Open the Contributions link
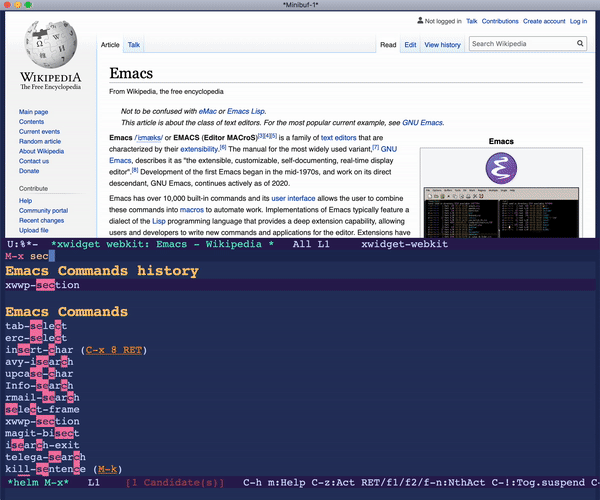 (x=500, y=21)
